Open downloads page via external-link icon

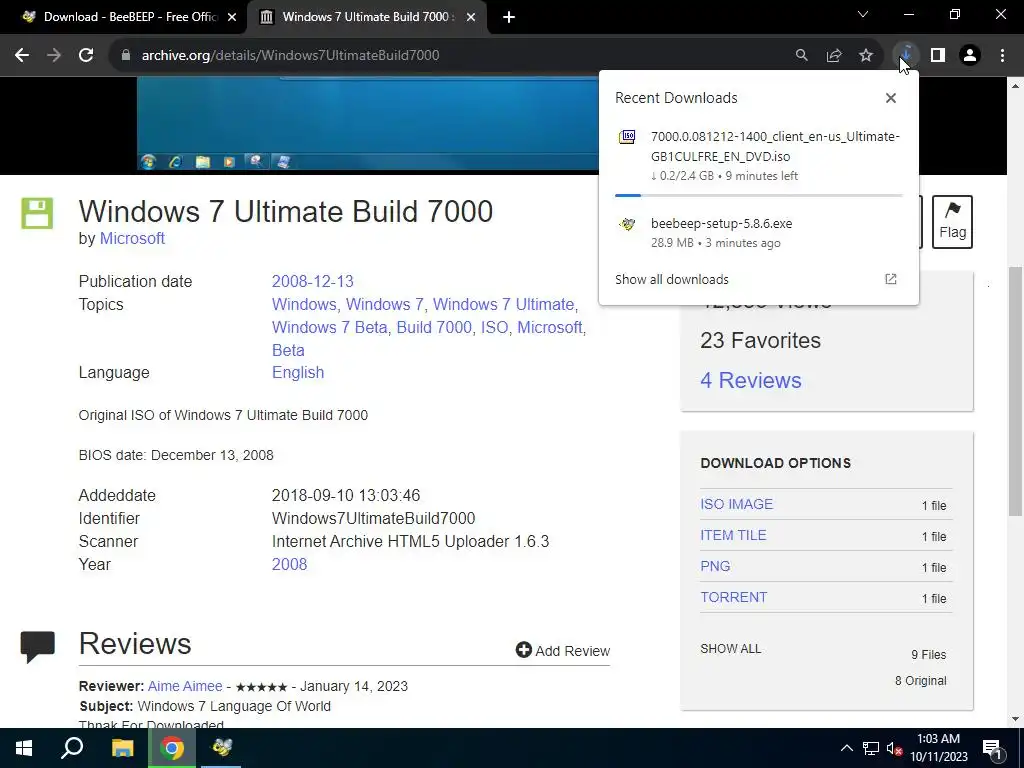click(x=891, y=280)
